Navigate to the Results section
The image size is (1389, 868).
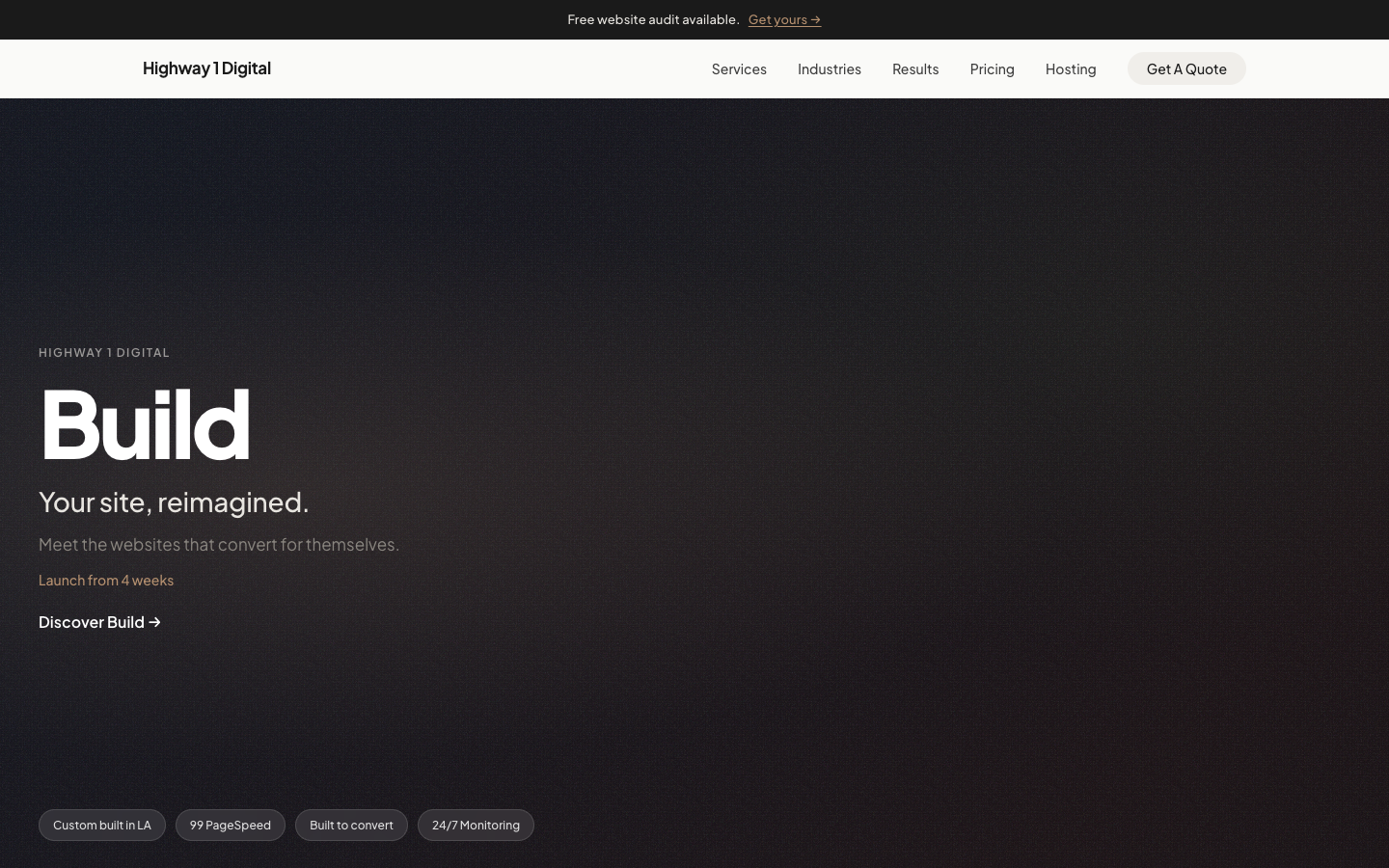(914, 68)
